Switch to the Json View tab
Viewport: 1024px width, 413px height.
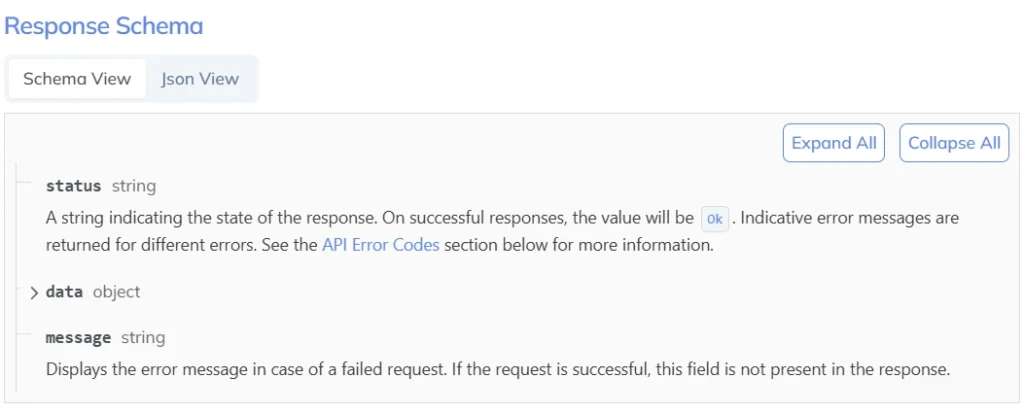point(200,79)
